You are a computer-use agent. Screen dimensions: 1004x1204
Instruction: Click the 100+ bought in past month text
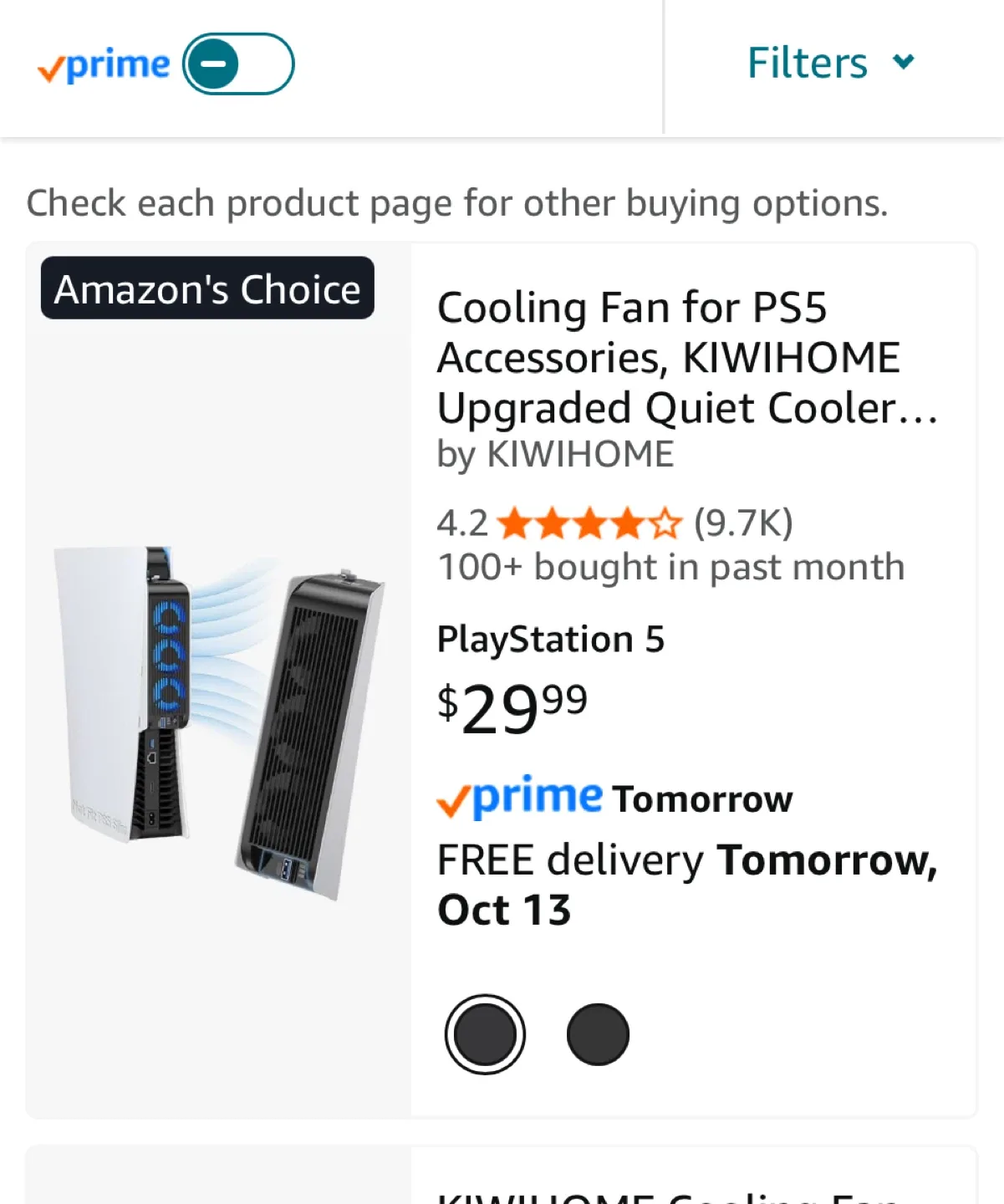[670, 567]
